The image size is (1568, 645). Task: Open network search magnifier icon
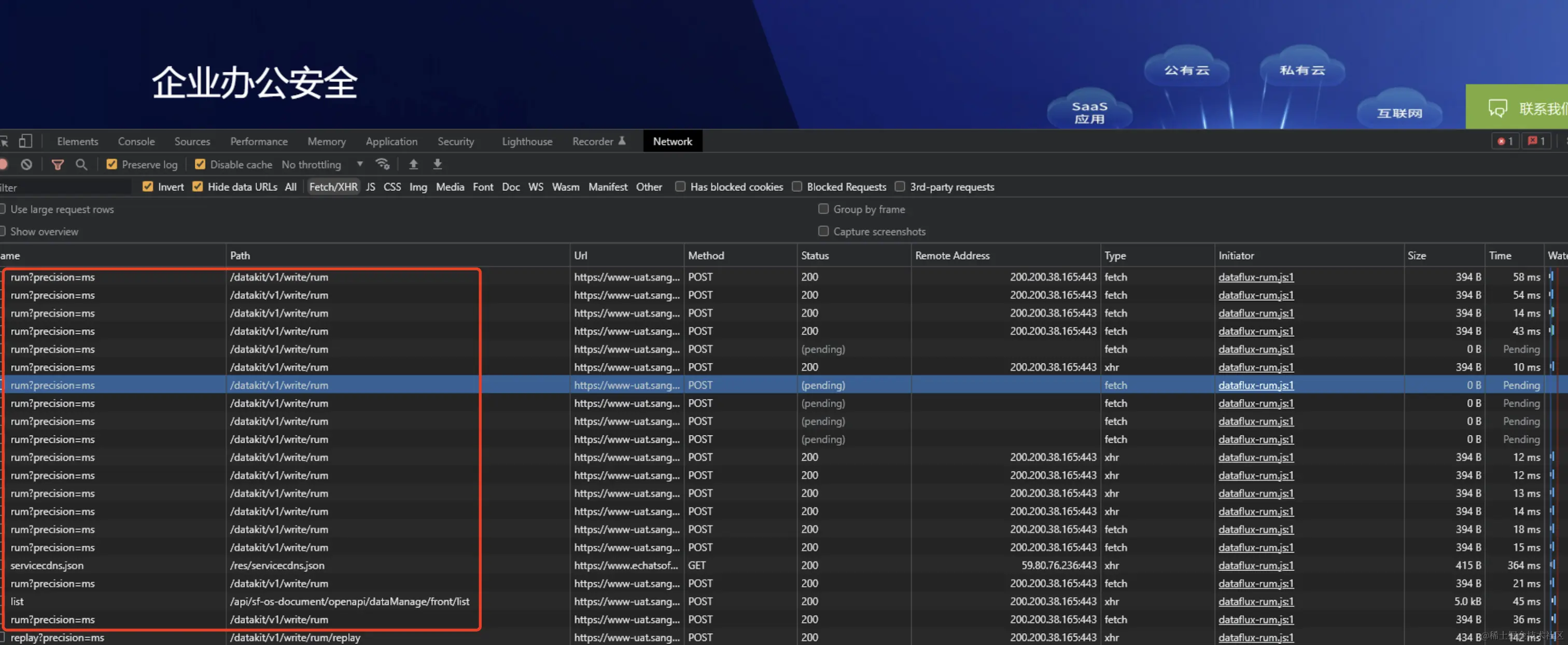coord(81,164)
